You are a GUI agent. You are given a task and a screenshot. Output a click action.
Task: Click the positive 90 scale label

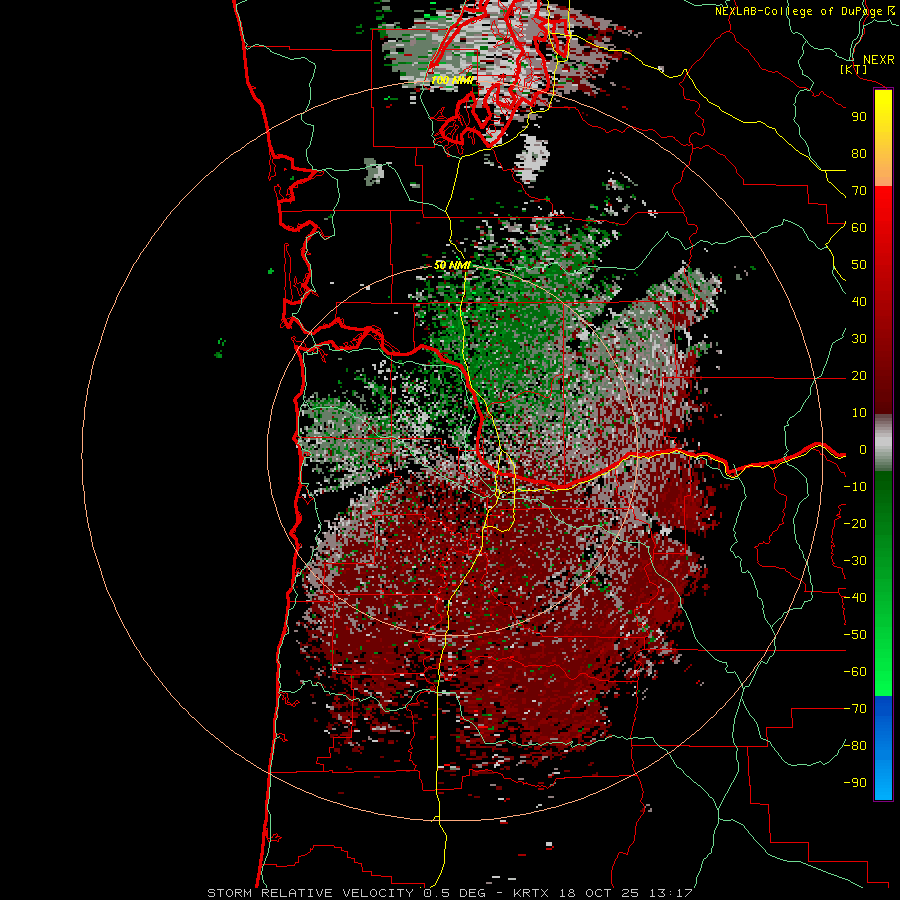[859, 117]
